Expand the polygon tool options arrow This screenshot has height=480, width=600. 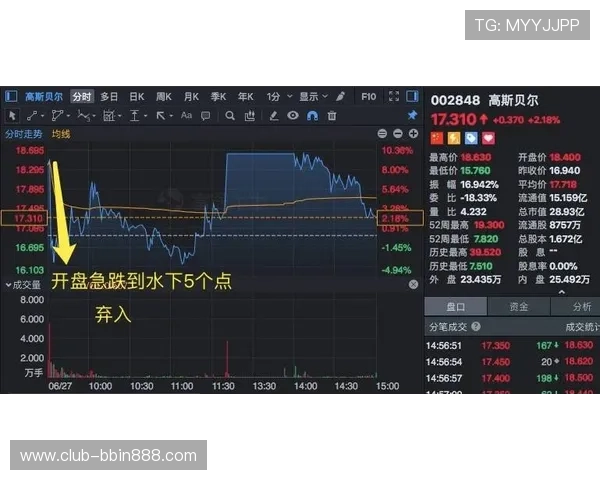[x=68, y=116]
